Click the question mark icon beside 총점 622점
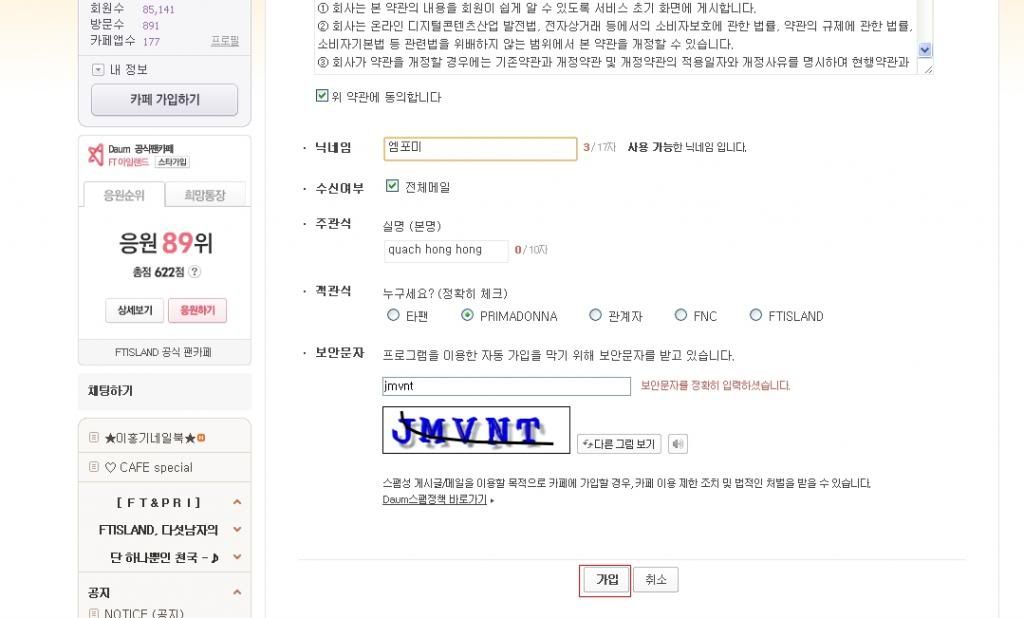 tap(194, 272)
